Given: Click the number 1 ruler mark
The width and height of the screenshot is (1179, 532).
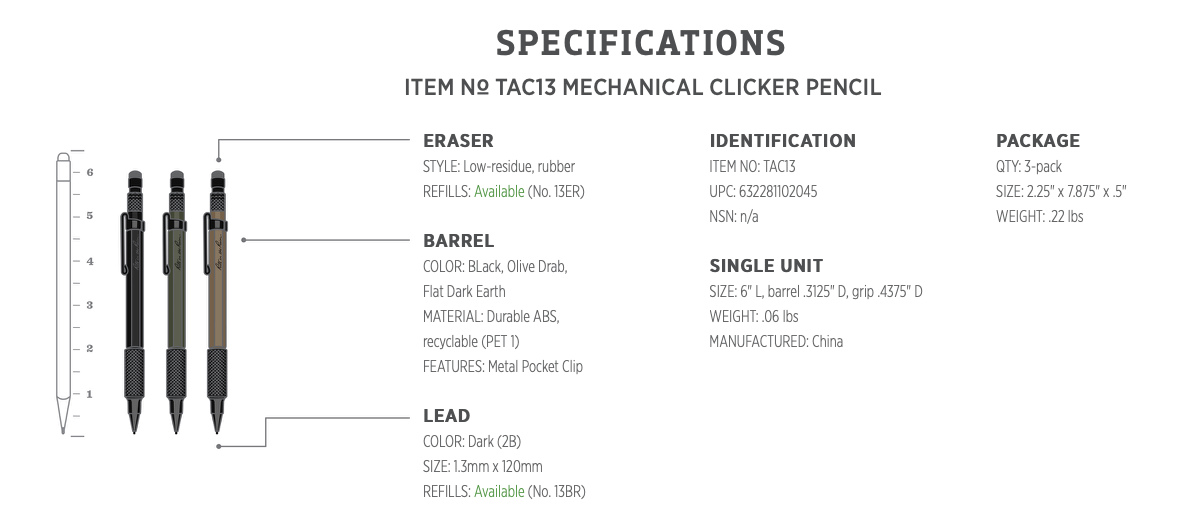Looking at the screenshot, I should point(89,394).
